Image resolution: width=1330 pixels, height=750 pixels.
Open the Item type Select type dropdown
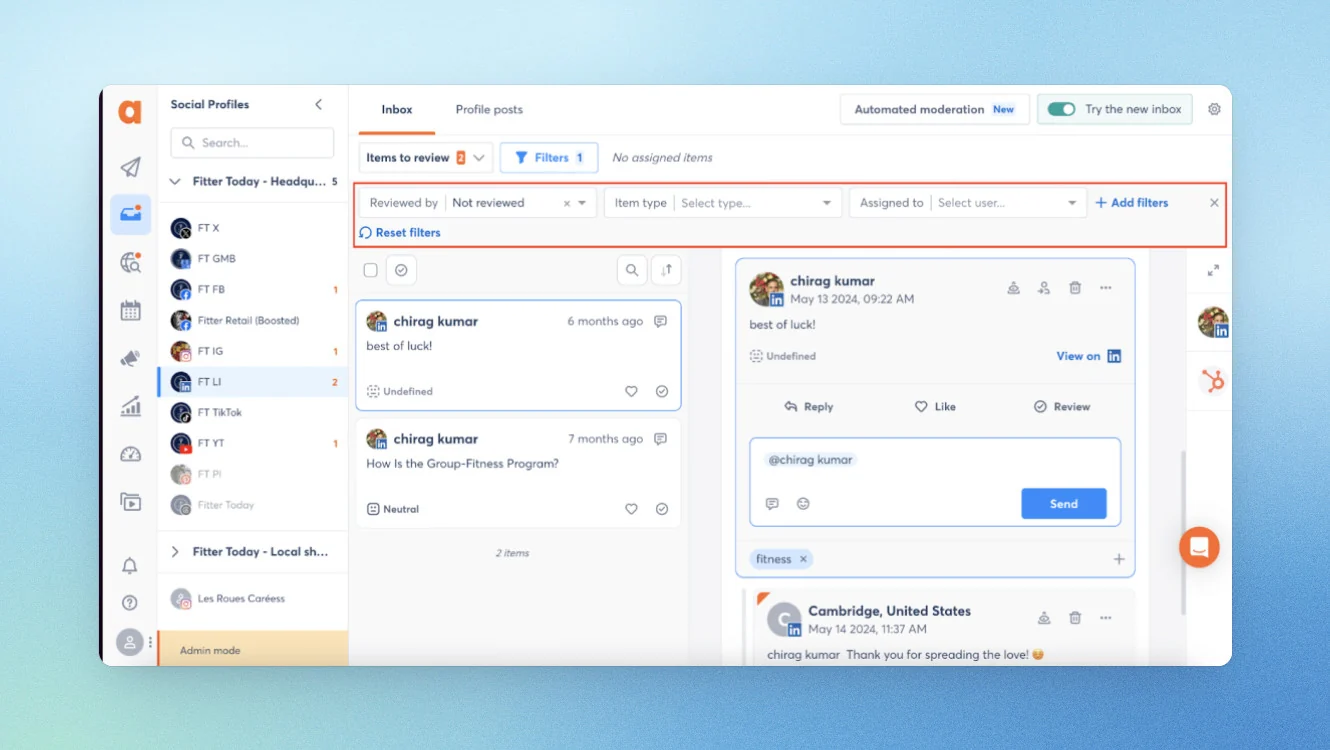[723, 203]
